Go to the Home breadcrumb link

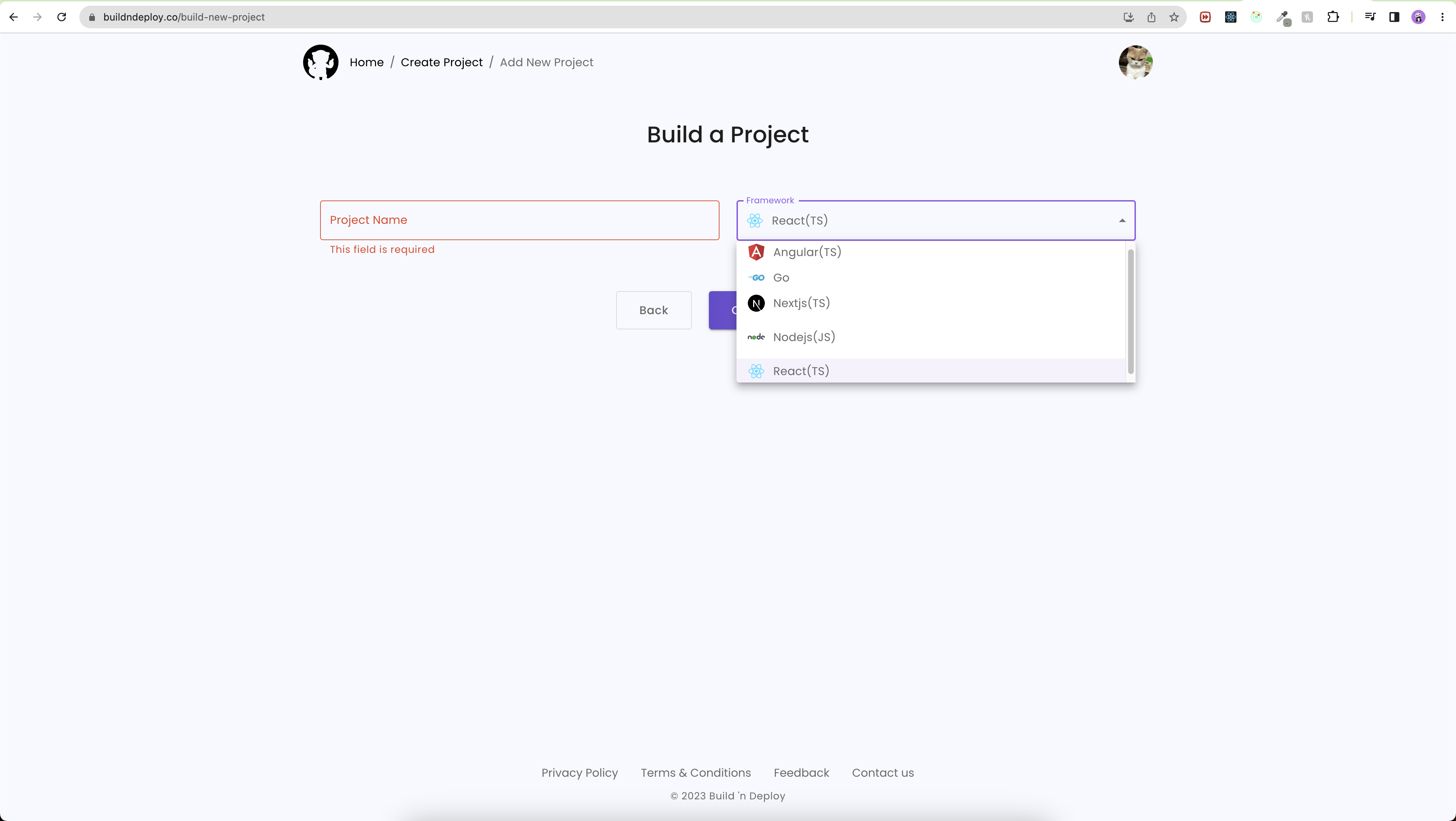[x=366, y=62]
